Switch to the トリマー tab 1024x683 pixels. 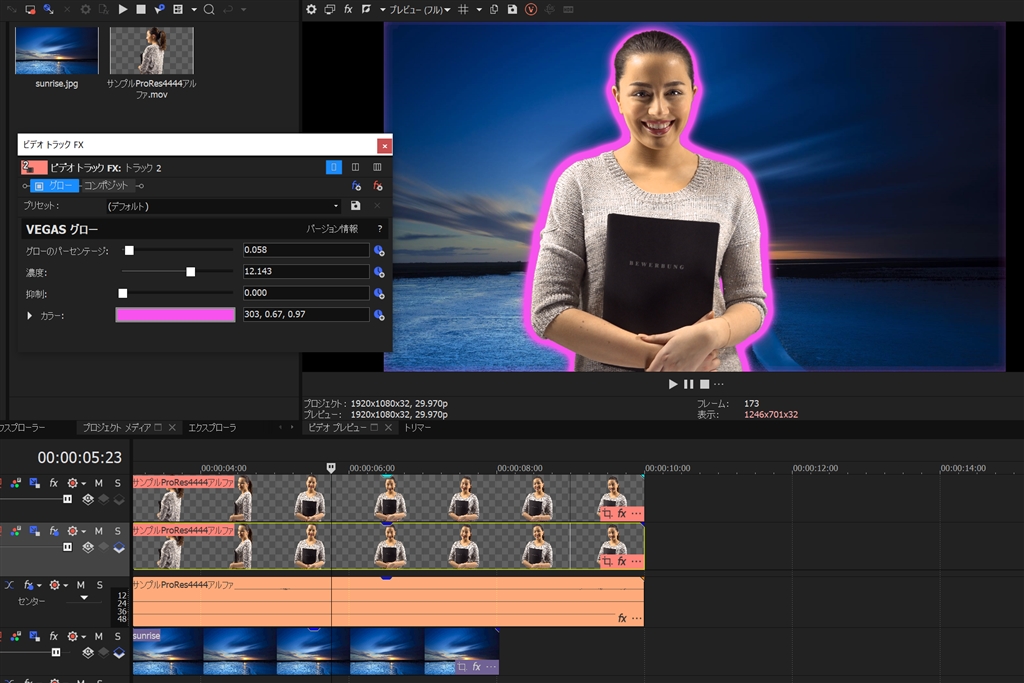(418, 428)
